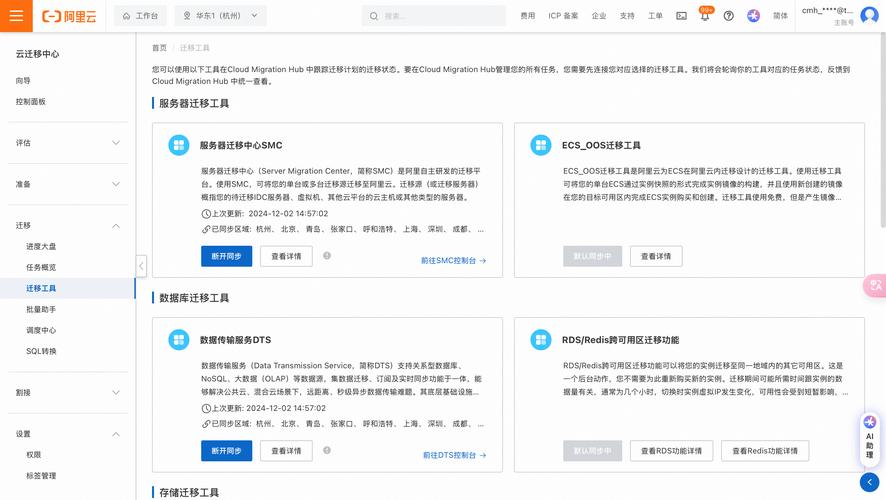Open 向导 in the sidebar
The height and width of the screenshot is (500, 886).
coord(23,81)
